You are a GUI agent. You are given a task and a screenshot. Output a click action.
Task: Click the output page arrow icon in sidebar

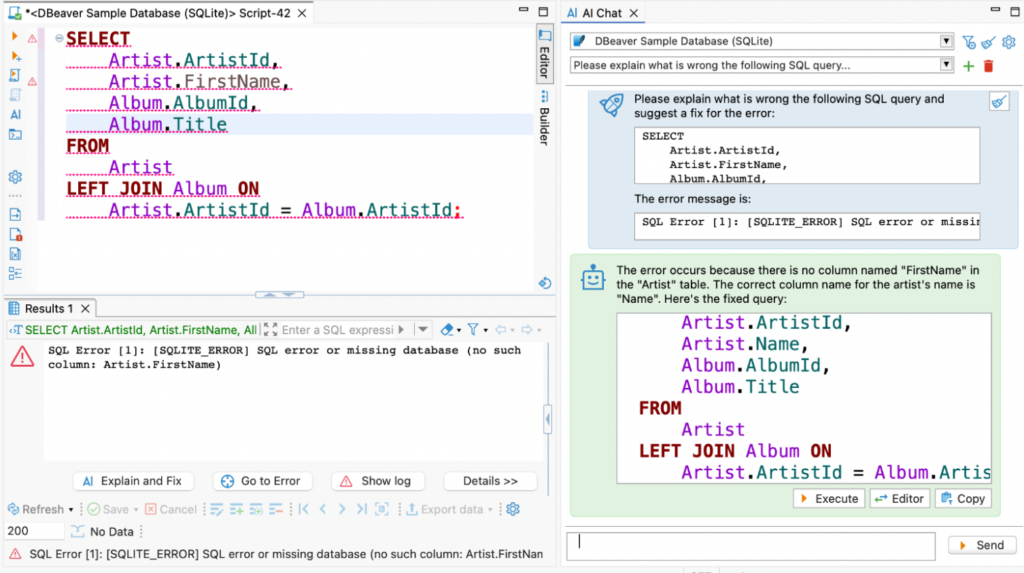click(x=15, y=214)
